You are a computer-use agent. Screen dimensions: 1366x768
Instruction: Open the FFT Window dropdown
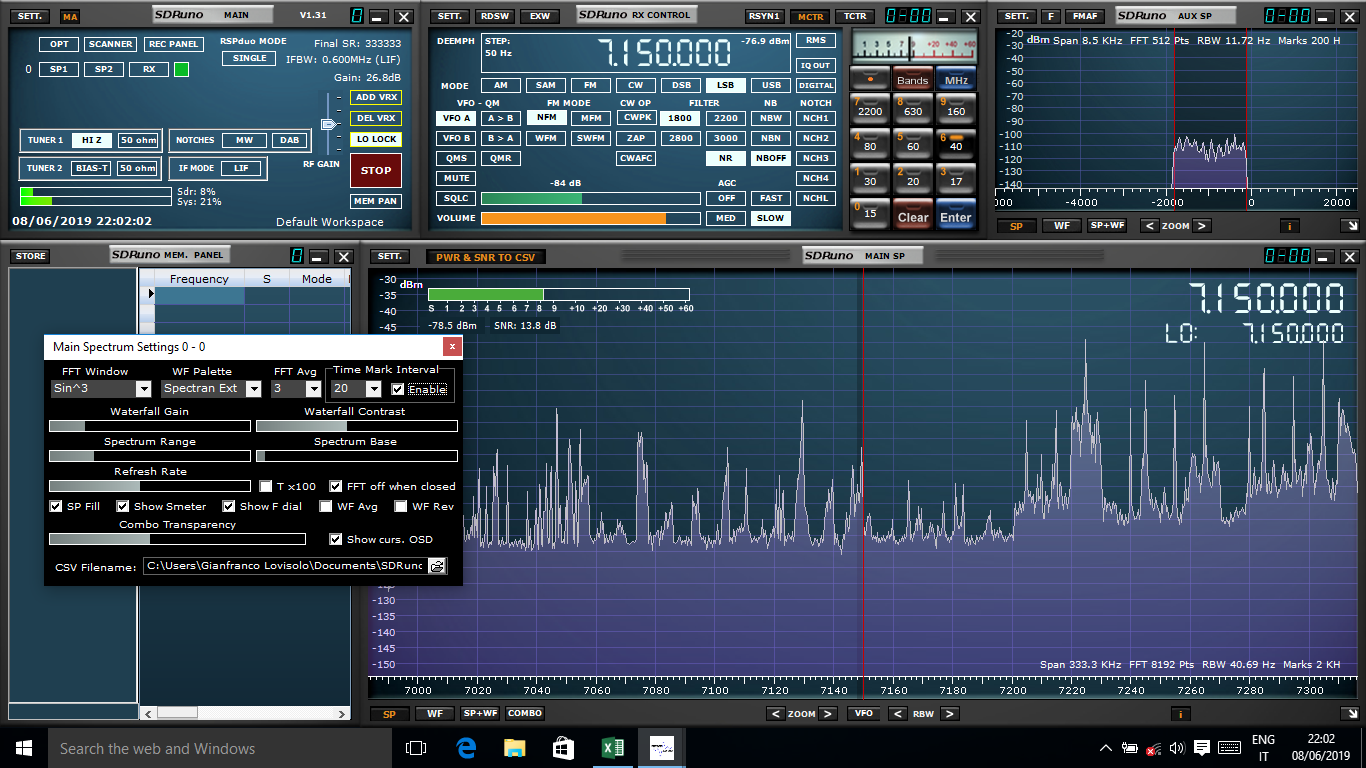pos(143,388)
